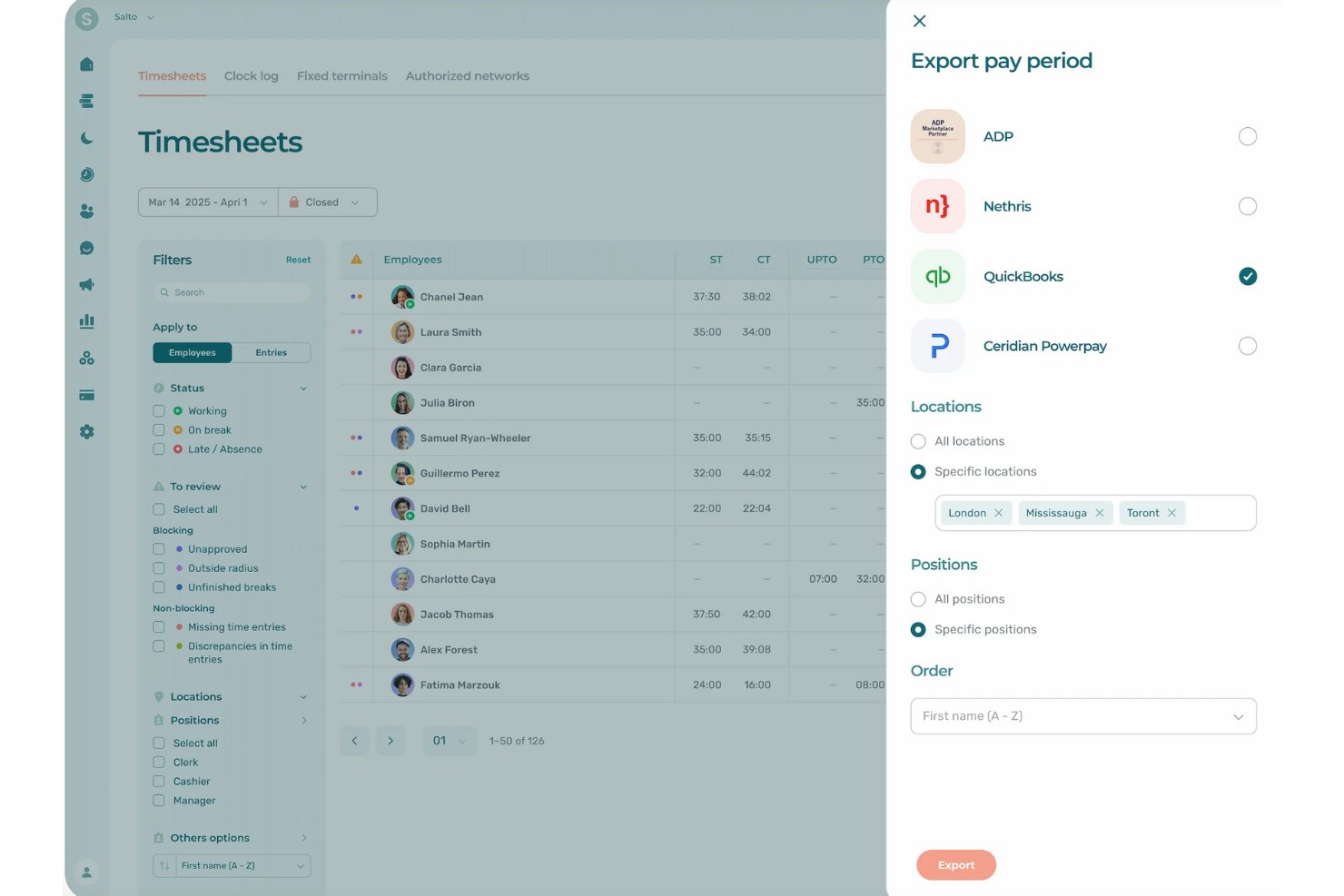The image size is (1344, 896).
Task: Switch to the Clock log tab
Action: [x=252, y=76]
